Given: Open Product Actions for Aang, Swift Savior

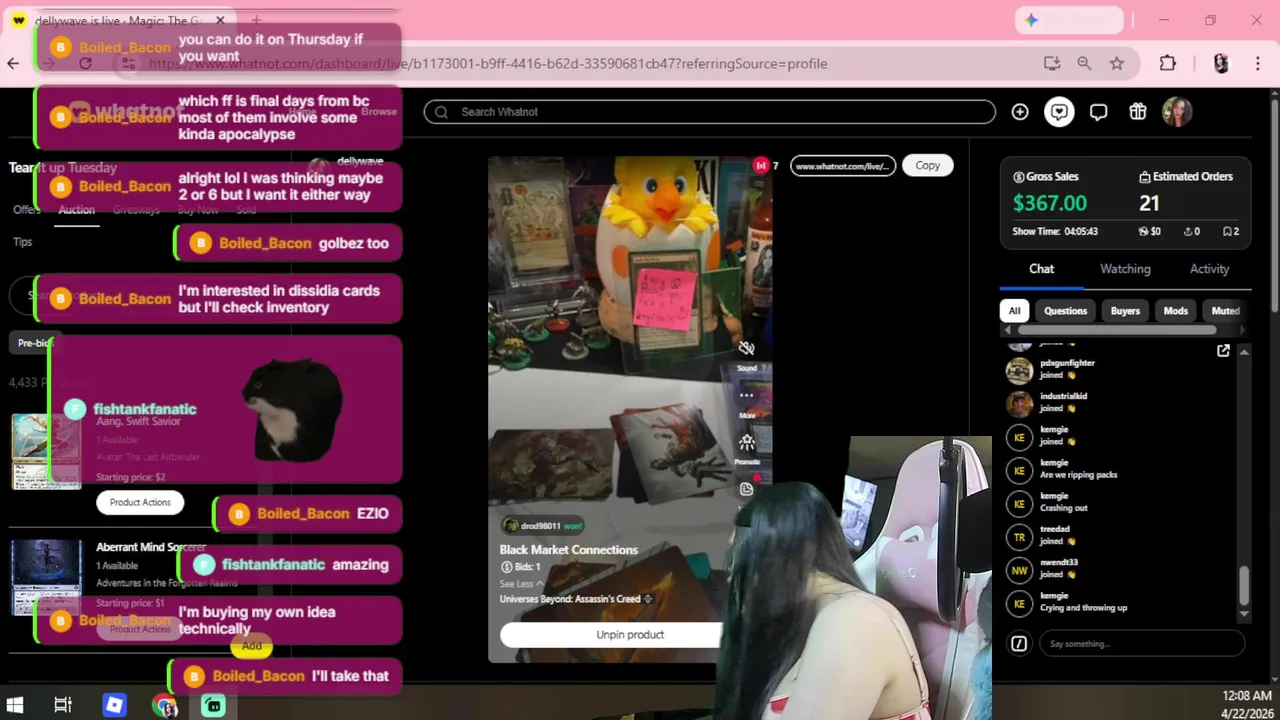Looking at the screenshot, I should [x=140, y=502].
